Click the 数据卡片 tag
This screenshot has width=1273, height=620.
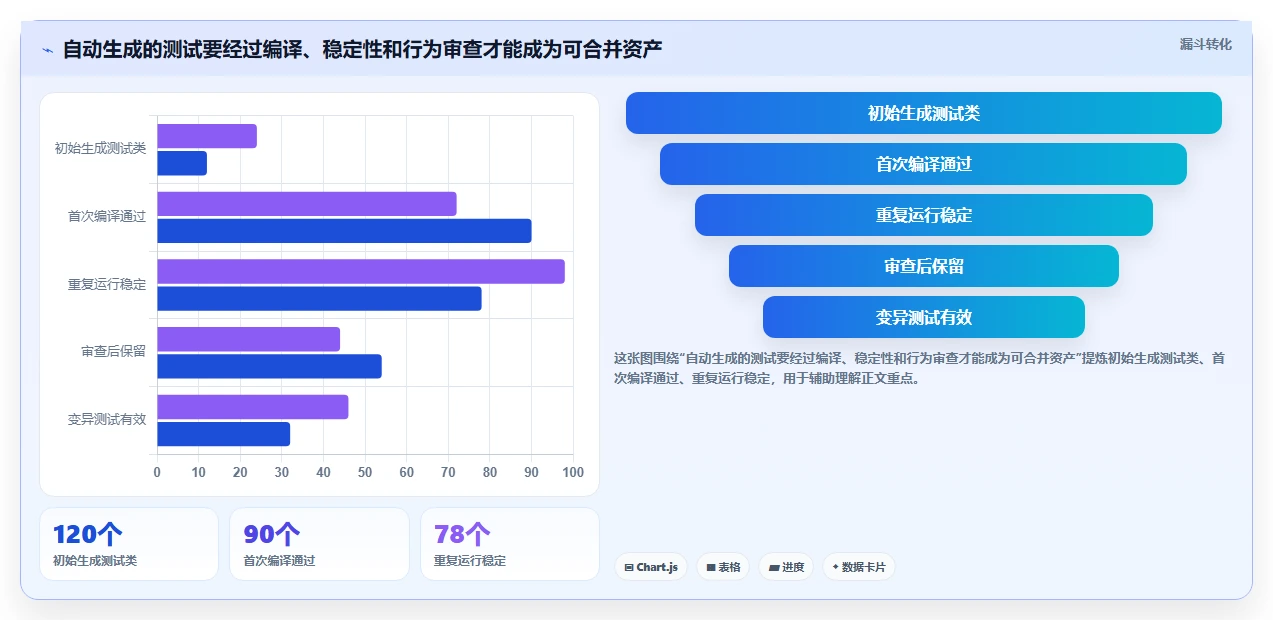(859, 567)
